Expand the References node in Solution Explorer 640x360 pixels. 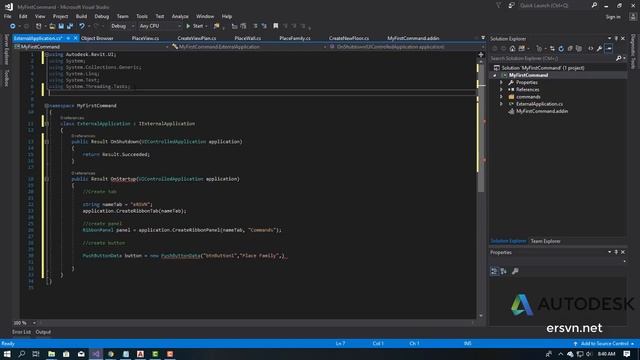click(501, 90)
